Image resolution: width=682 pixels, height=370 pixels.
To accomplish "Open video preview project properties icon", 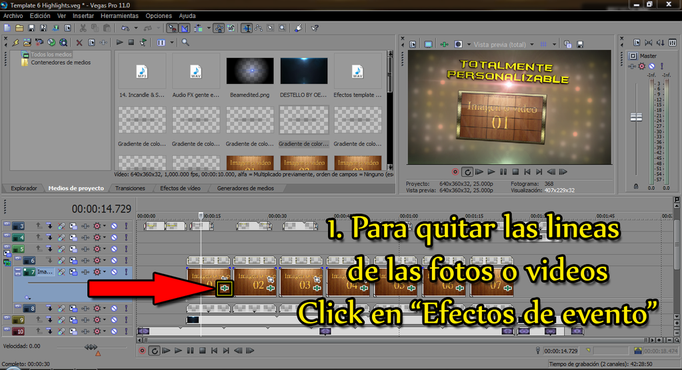I will (x=413, y=44).
